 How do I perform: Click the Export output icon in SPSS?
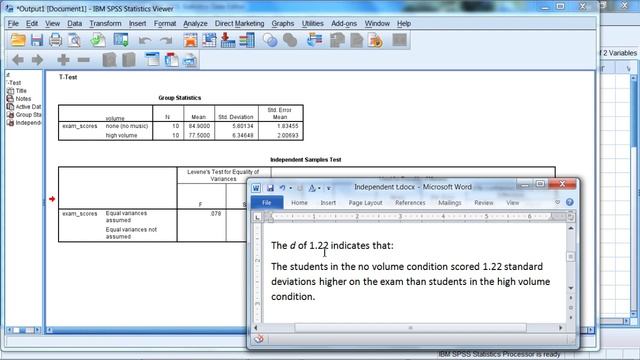pos(98,40)
